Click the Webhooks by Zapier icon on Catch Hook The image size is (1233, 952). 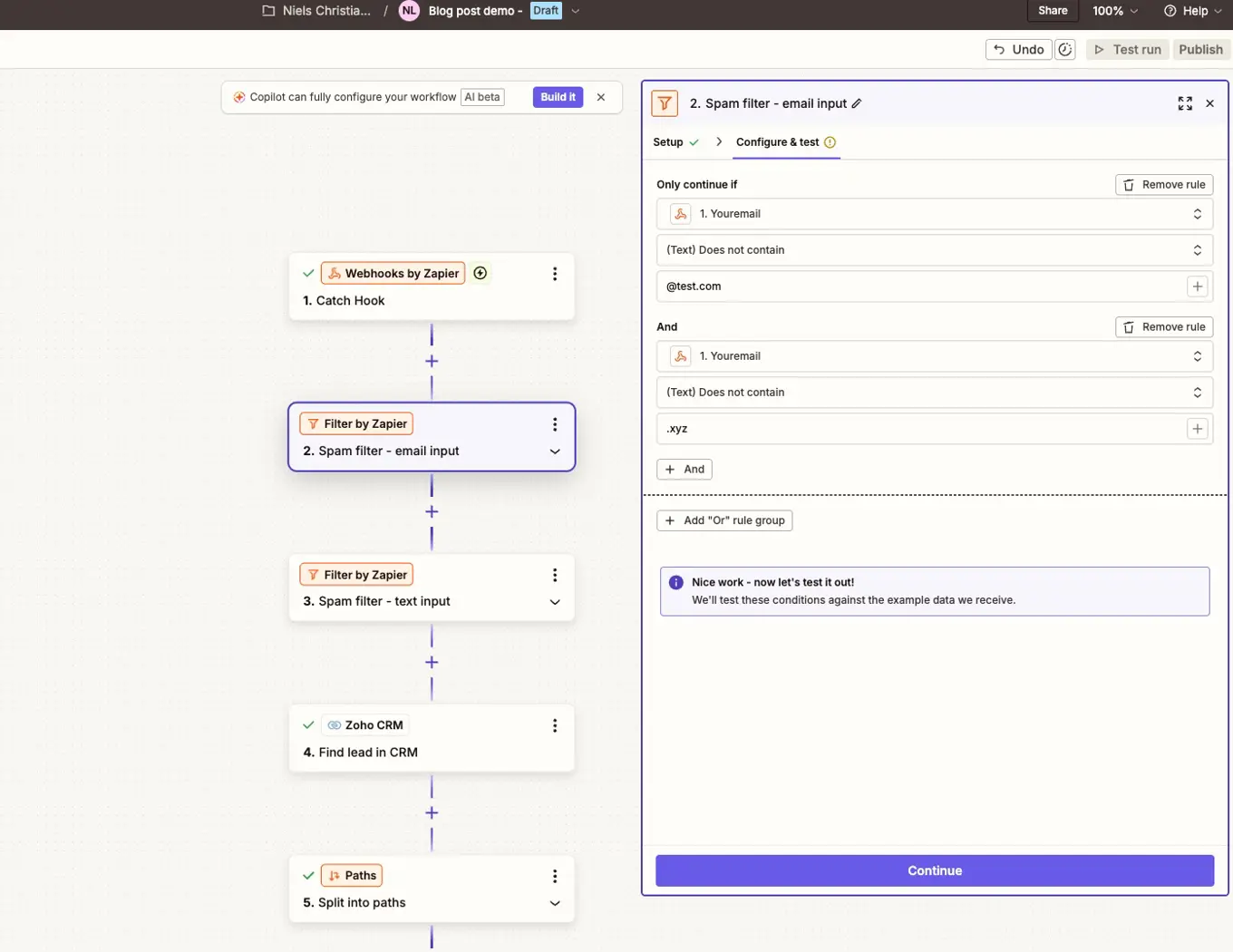click(334, 273)
